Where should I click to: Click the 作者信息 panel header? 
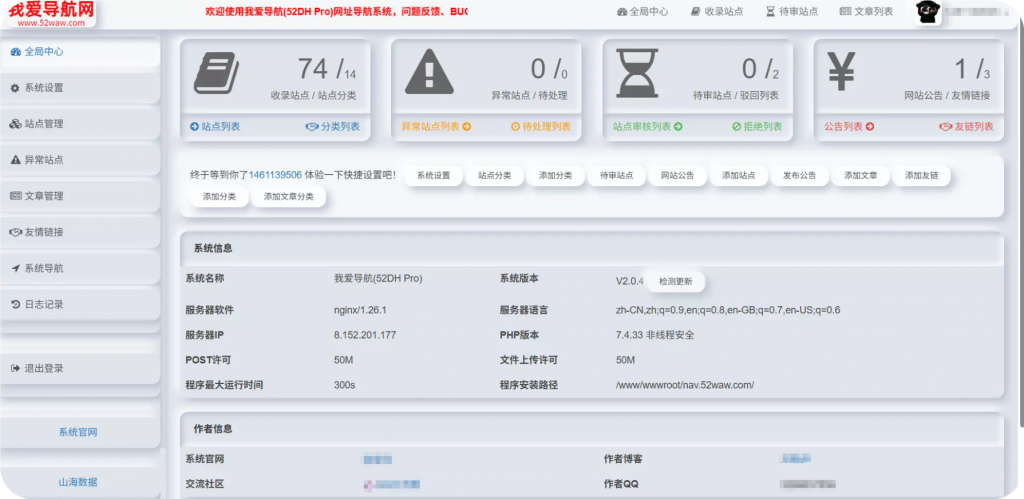tap(592, 429)
